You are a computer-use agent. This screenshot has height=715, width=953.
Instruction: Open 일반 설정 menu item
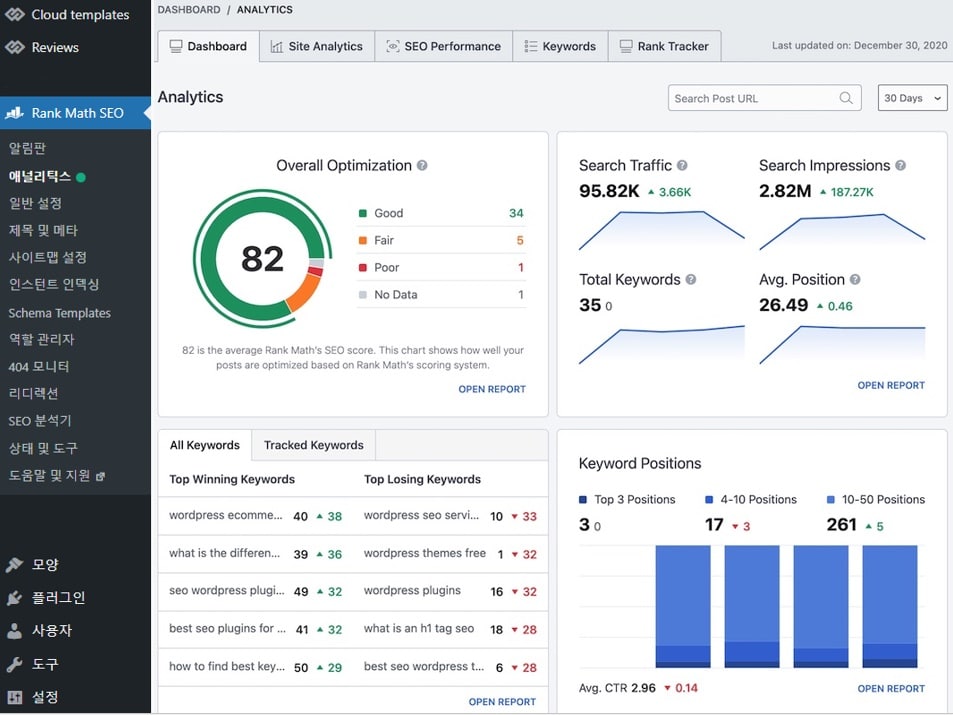pos(35,204)
